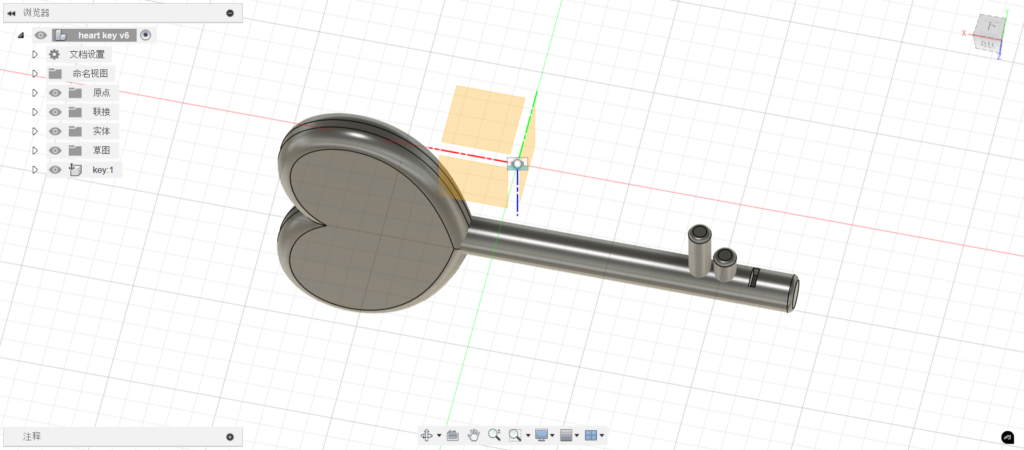
Task: Select the Orbit tool in navigation bar
Action: click(x=426, y=435)
